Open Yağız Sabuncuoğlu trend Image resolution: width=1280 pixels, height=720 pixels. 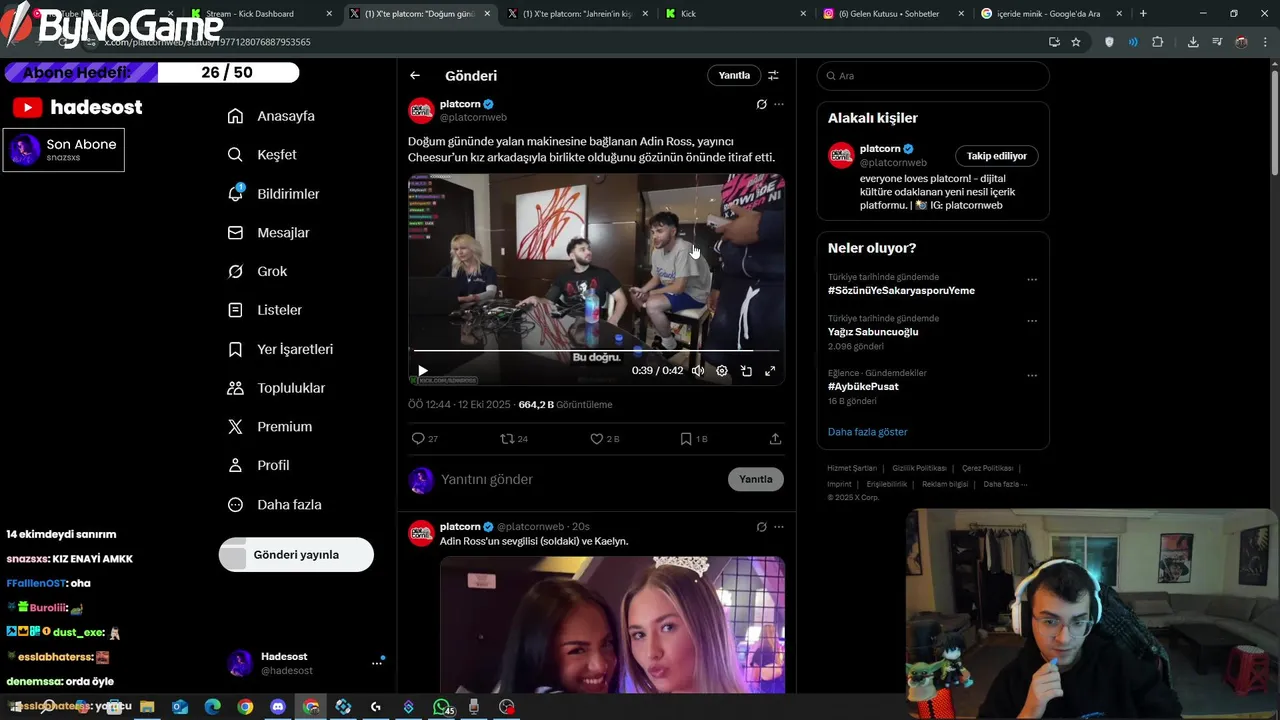873,332
